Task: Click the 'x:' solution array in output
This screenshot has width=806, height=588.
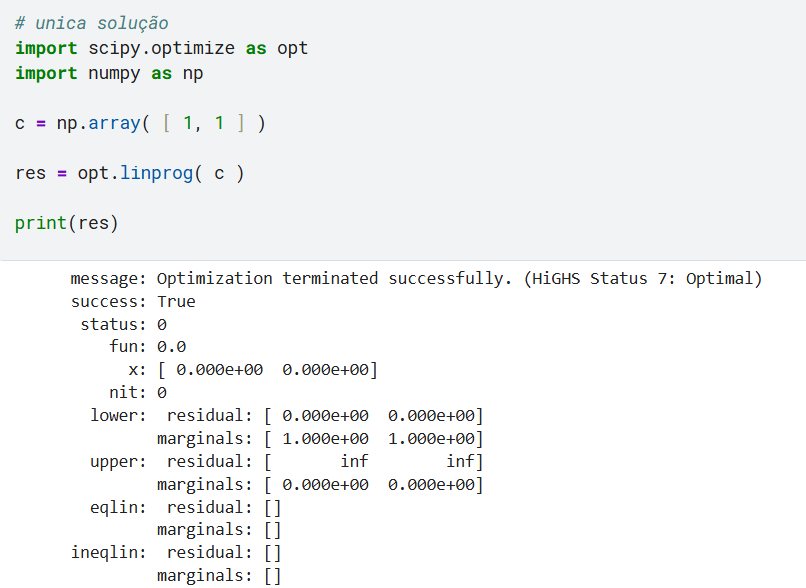Action: click(275, 370)
